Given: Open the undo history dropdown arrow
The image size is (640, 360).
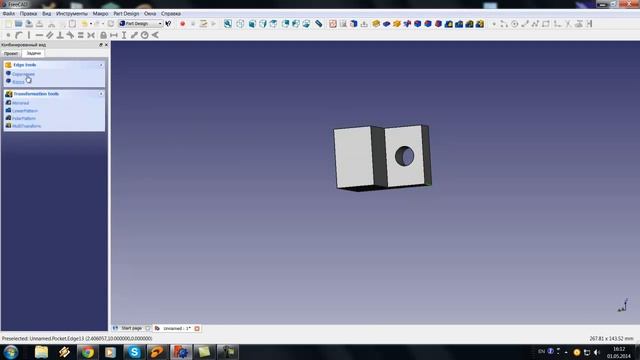Looking at the screenshot, I should pos(91,24).
